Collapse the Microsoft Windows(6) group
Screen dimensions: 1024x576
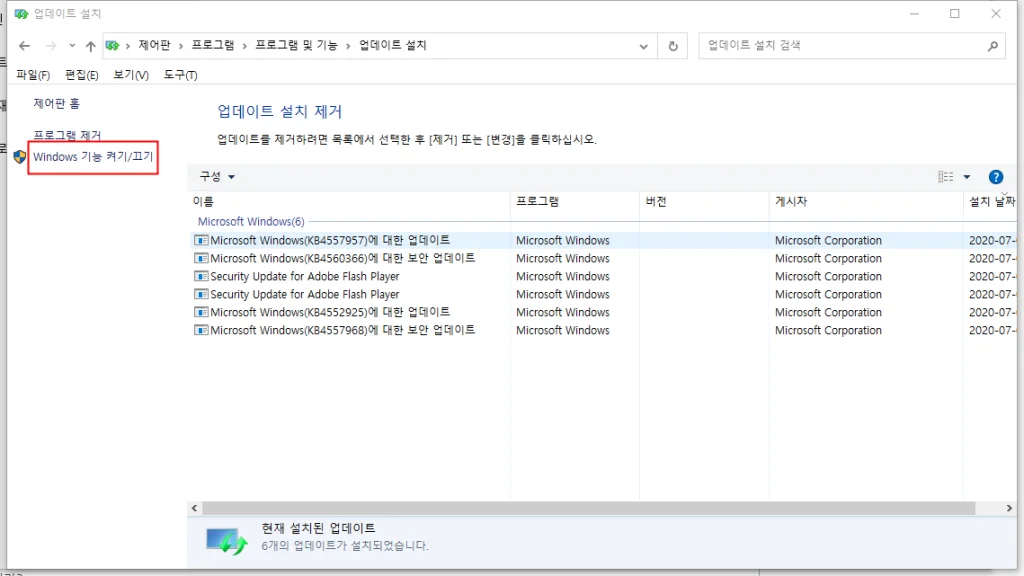click(x=251, y=221)
